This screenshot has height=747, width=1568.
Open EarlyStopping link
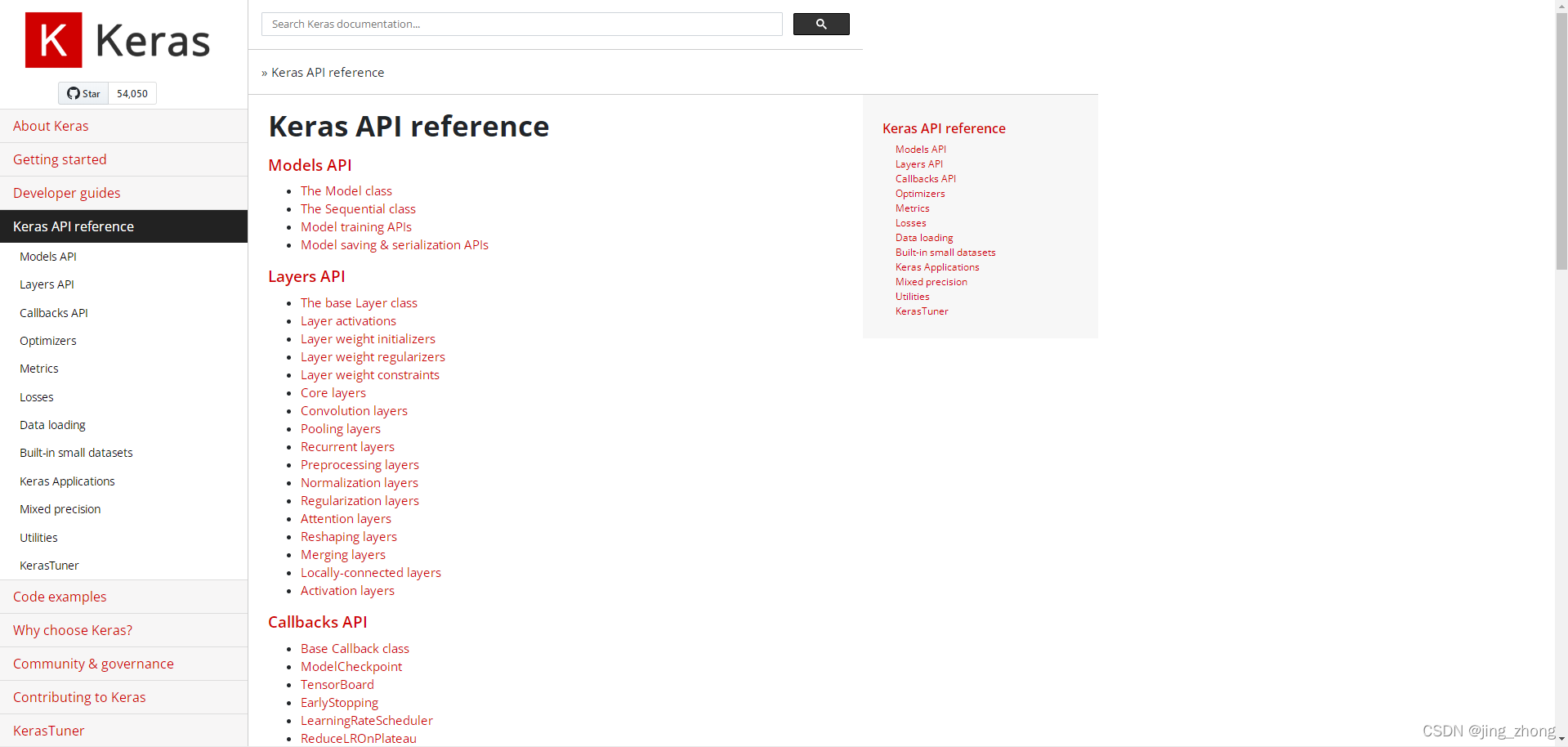(x=339, y=703)
